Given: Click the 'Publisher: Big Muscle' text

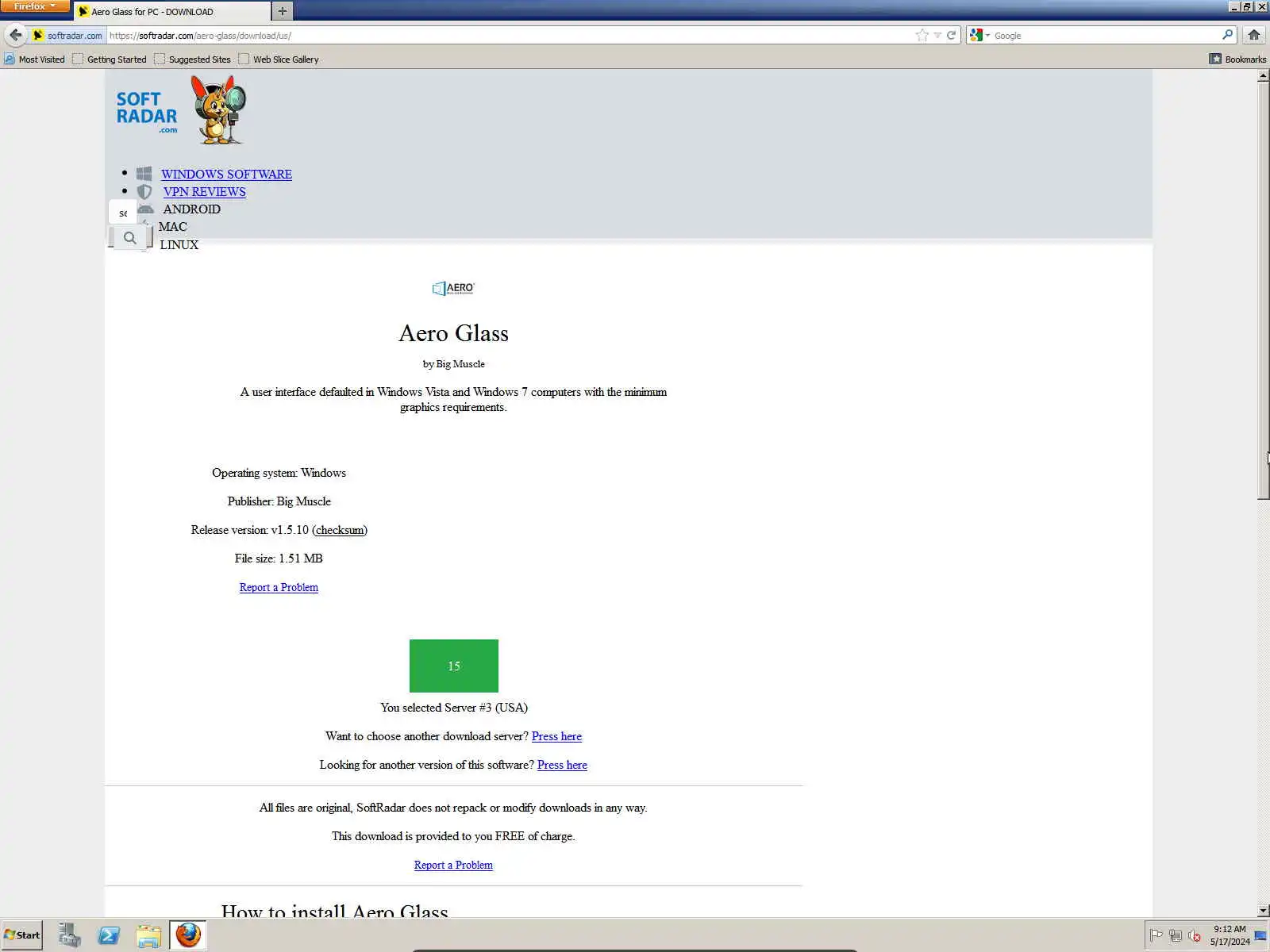Looking at the screenshot, I should [x=279, y=501].
